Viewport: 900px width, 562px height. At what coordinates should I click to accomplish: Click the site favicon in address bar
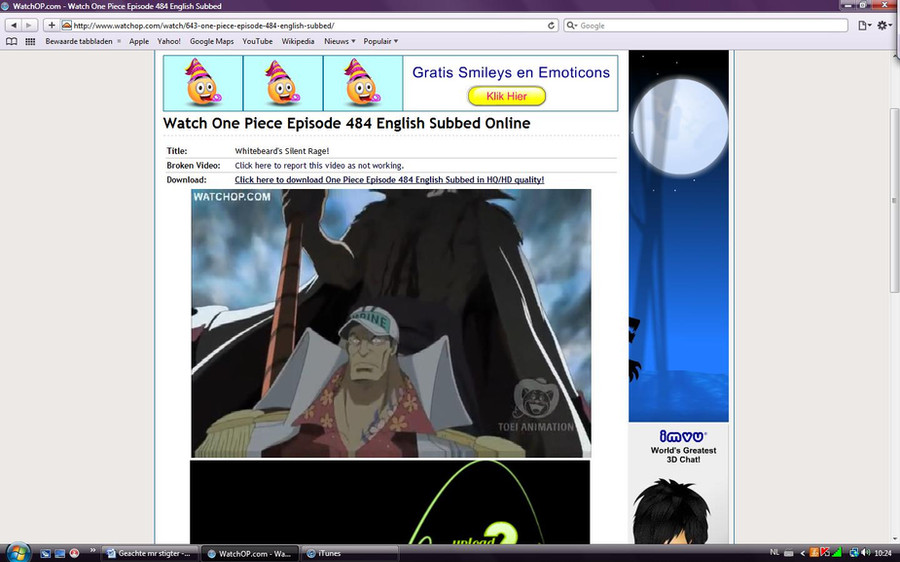coord(67,25)
